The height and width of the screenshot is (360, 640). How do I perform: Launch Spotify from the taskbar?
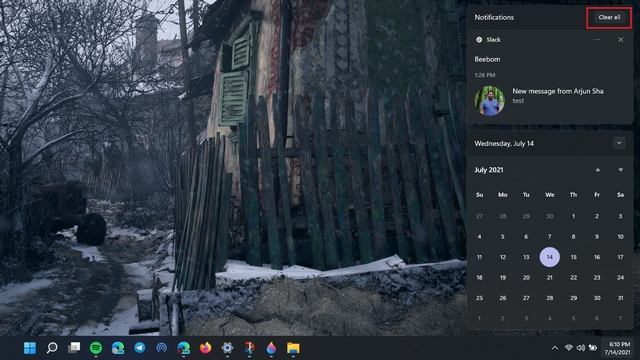coord(96,348)
